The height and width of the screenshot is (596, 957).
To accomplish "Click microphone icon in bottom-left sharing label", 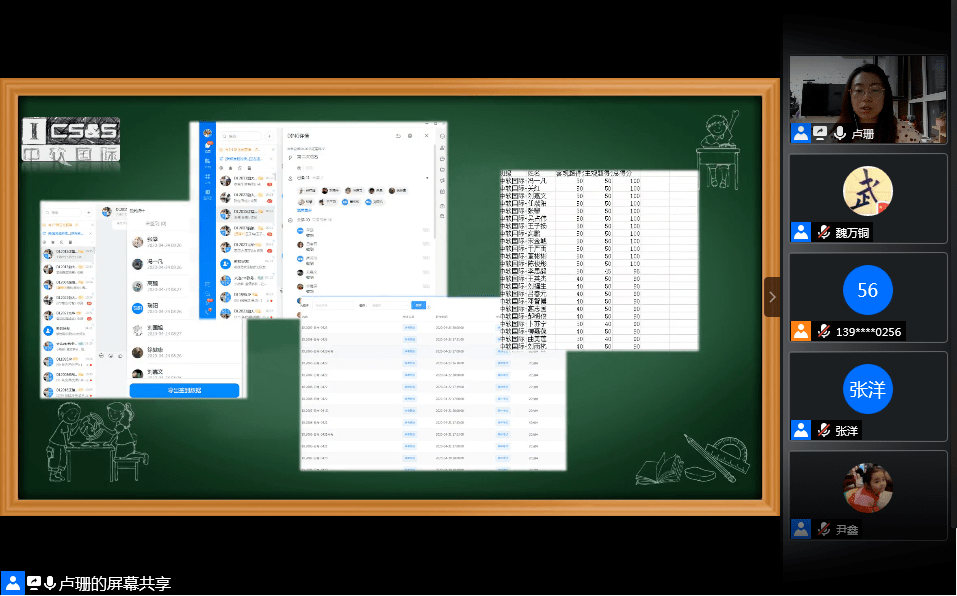I will pyautogui.click(x=50, y=583).
